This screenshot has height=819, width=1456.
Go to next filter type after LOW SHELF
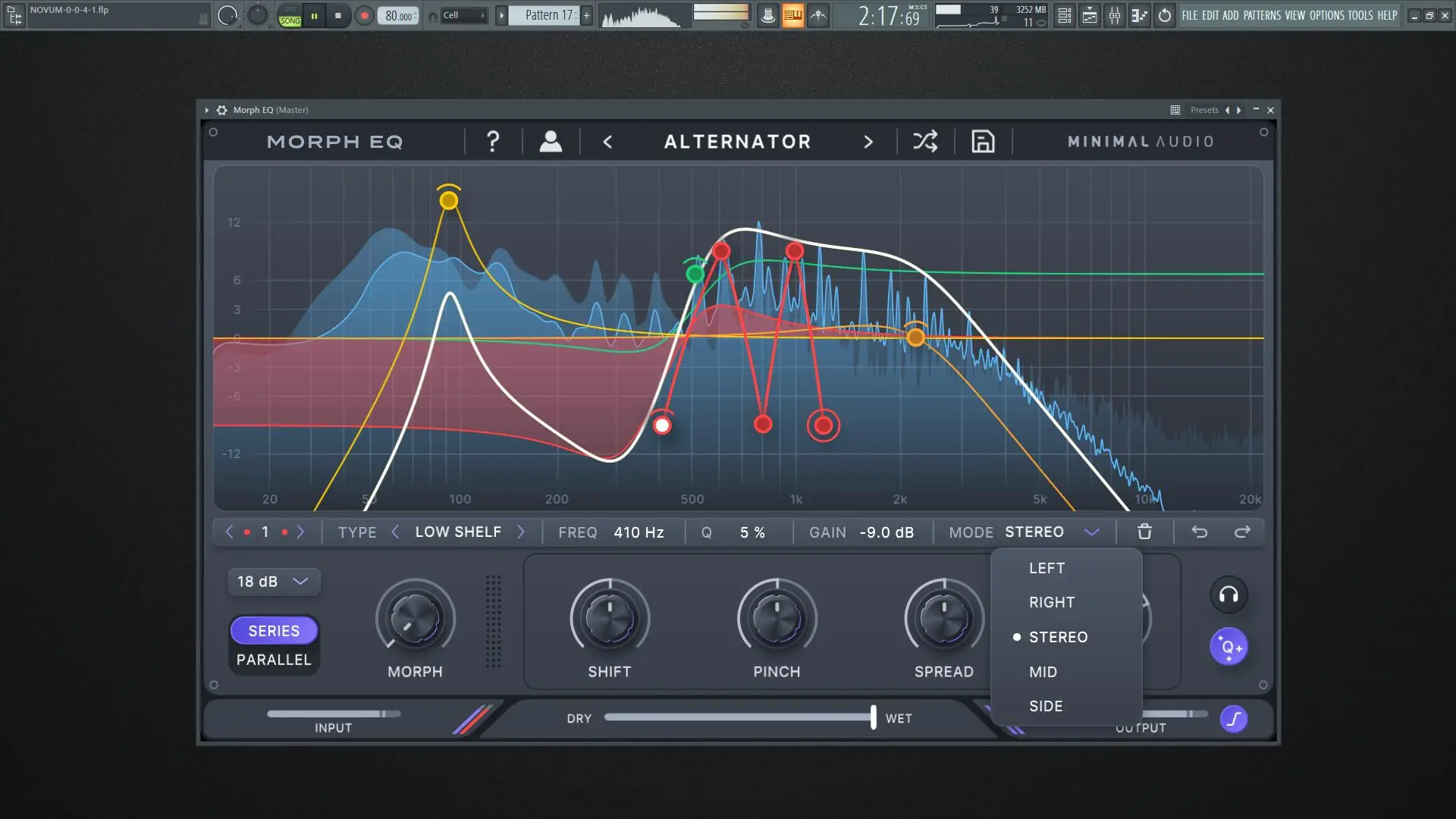[x=521, y=532]
